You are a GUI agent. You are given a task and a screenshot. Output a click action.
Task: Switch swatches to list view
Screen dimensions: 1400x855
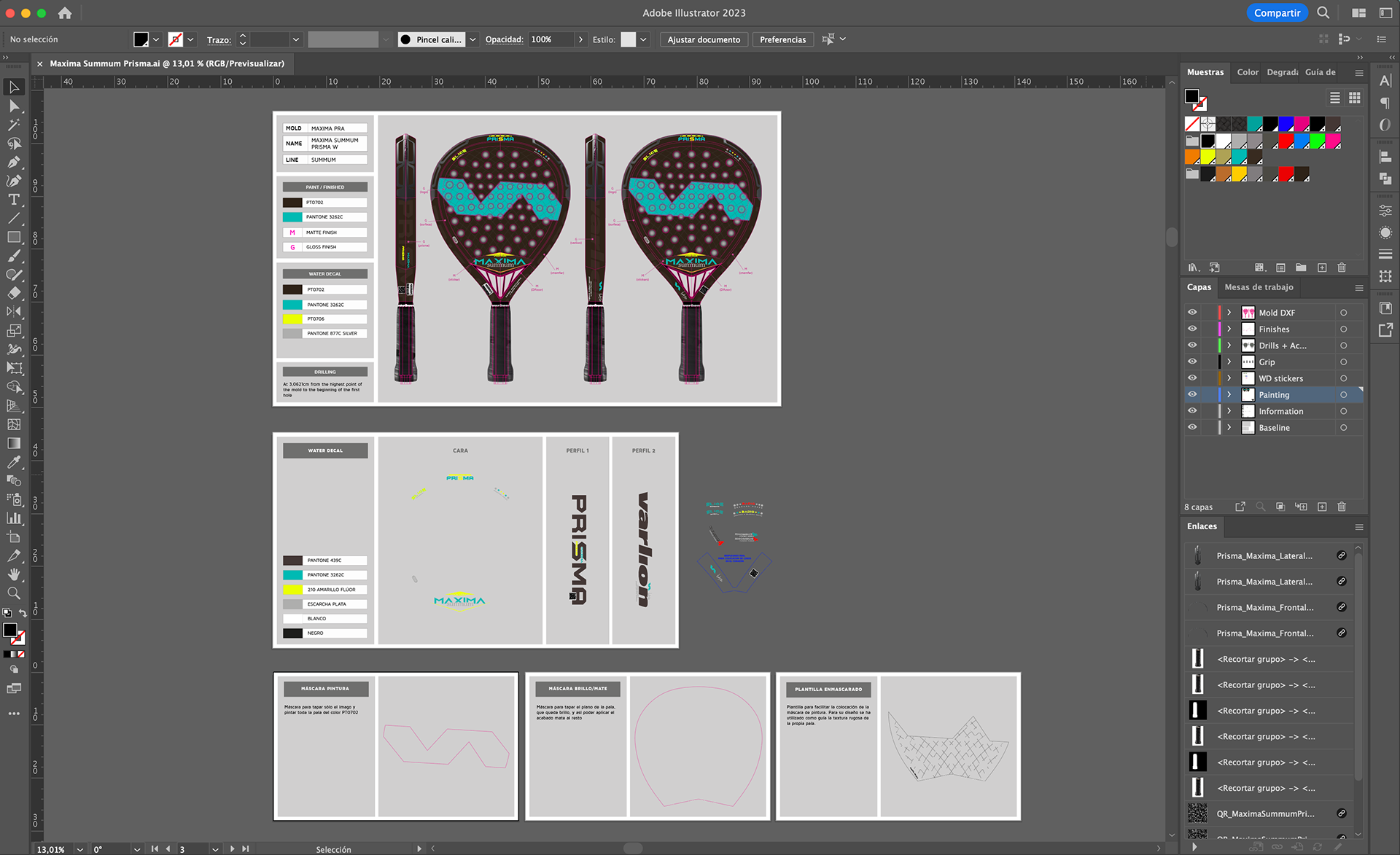1335,98
